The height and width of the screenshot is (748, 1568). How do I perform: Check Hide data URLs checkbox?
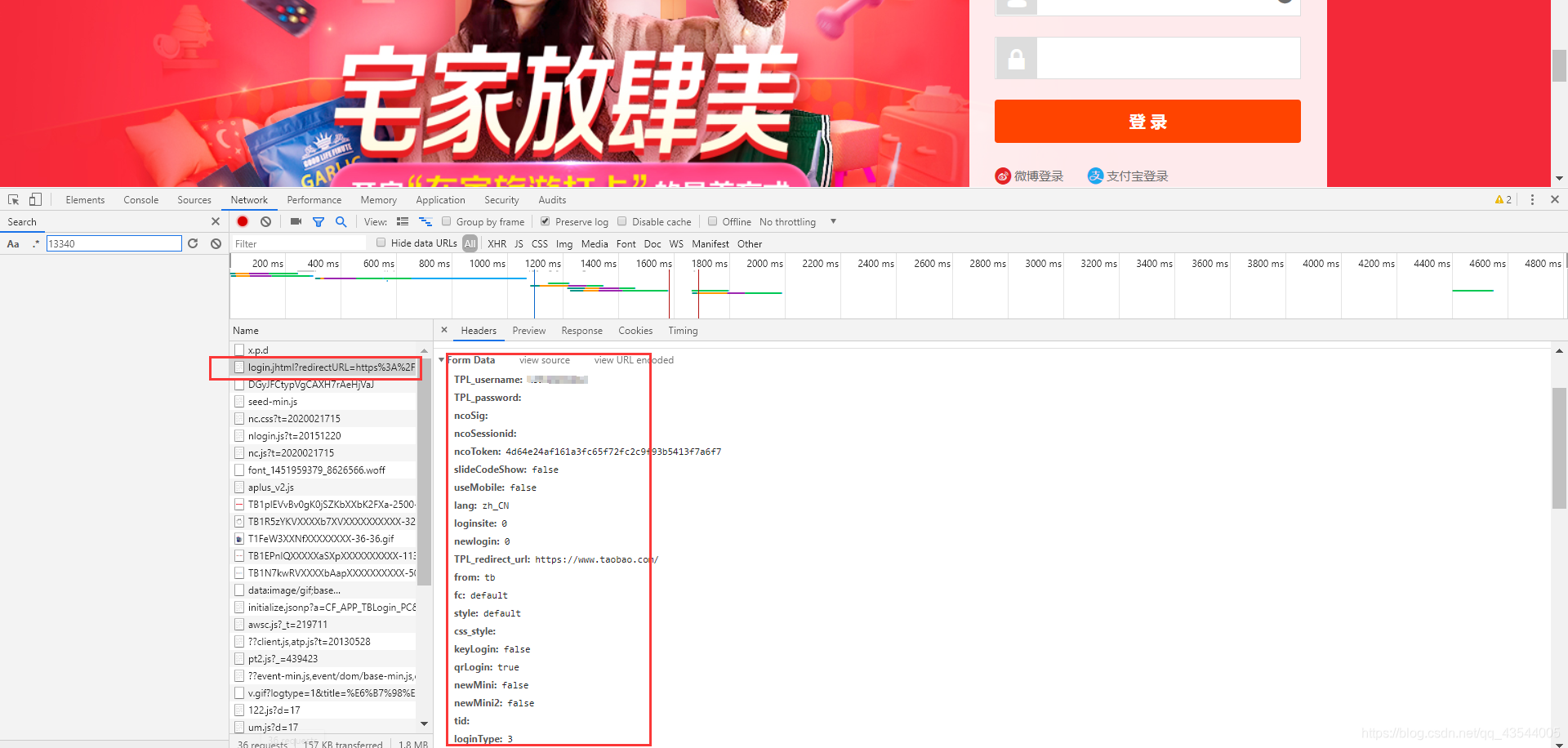(x=381, y=243)
